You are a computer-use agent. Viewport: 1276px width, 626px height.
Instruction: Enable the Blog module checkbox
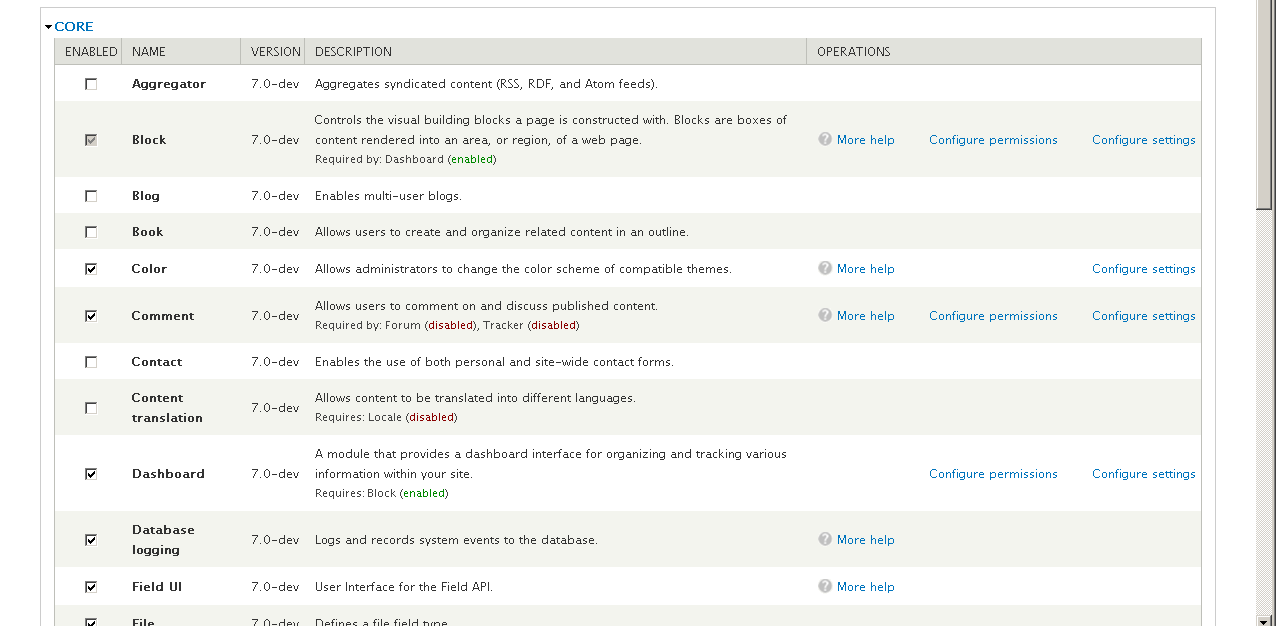[91, 196]
